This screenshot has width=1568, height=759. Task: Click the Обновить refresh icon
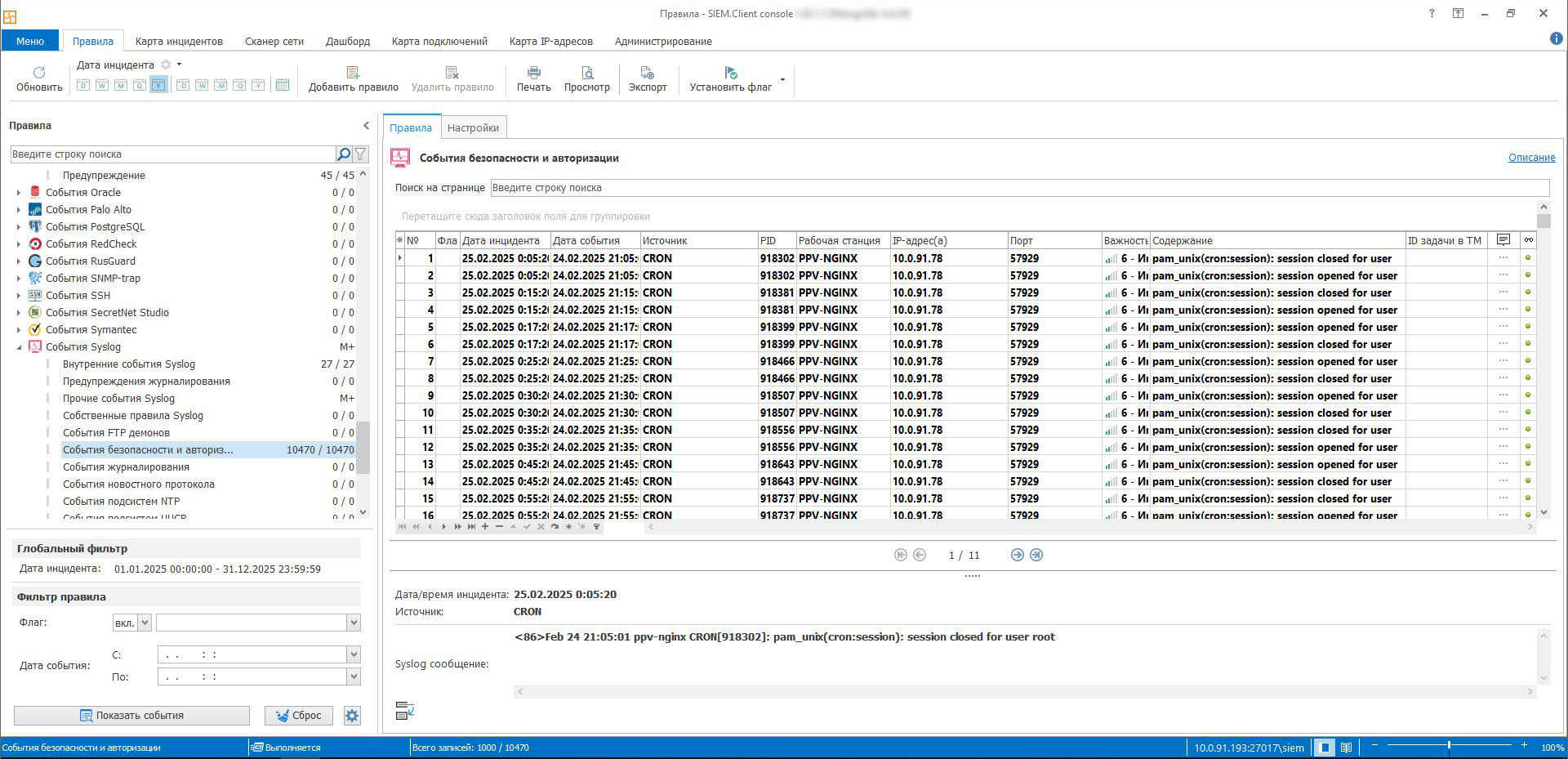pos(38,73)
